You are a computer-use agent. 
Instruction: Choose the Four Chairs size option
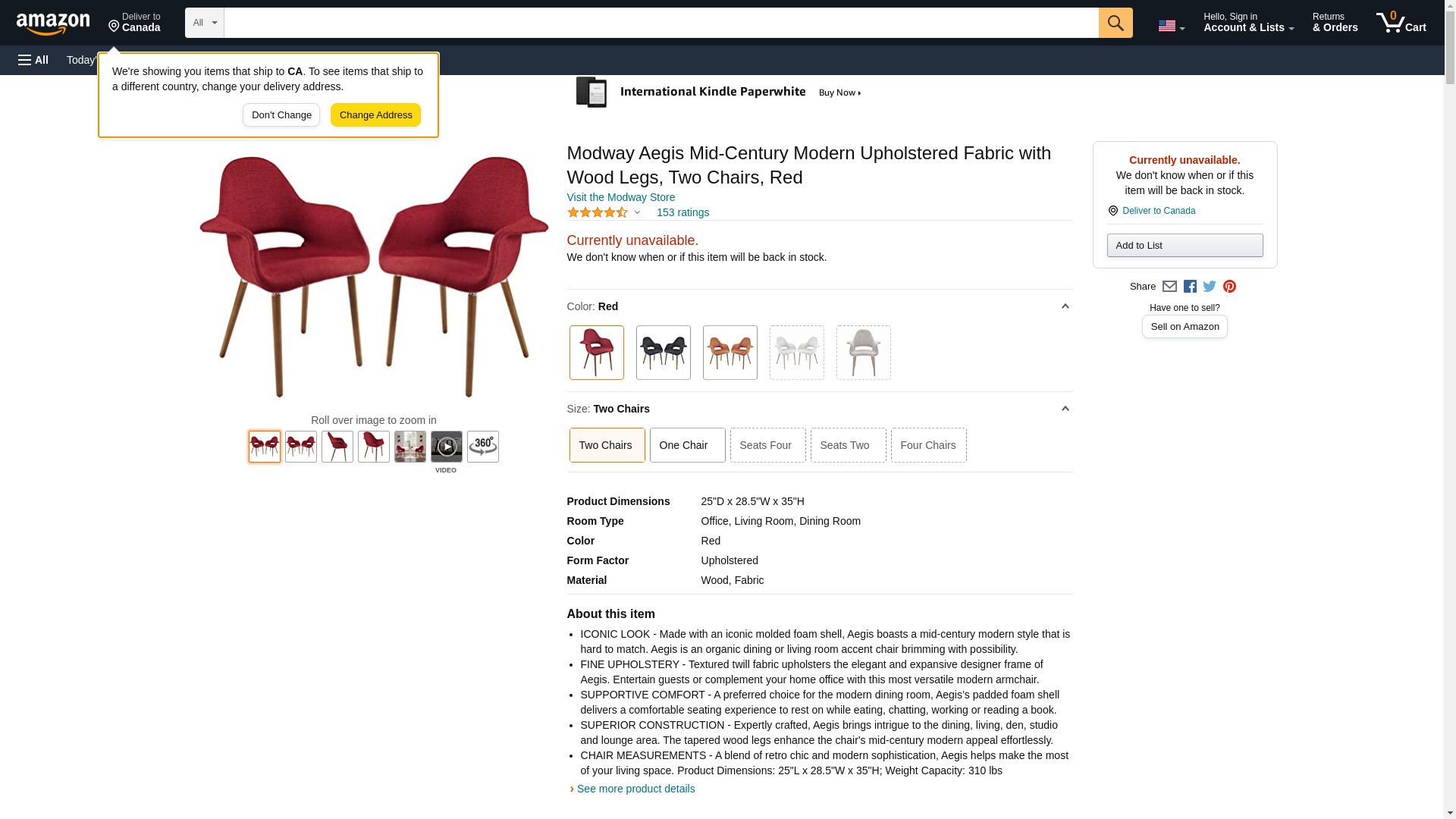[928, 445]
